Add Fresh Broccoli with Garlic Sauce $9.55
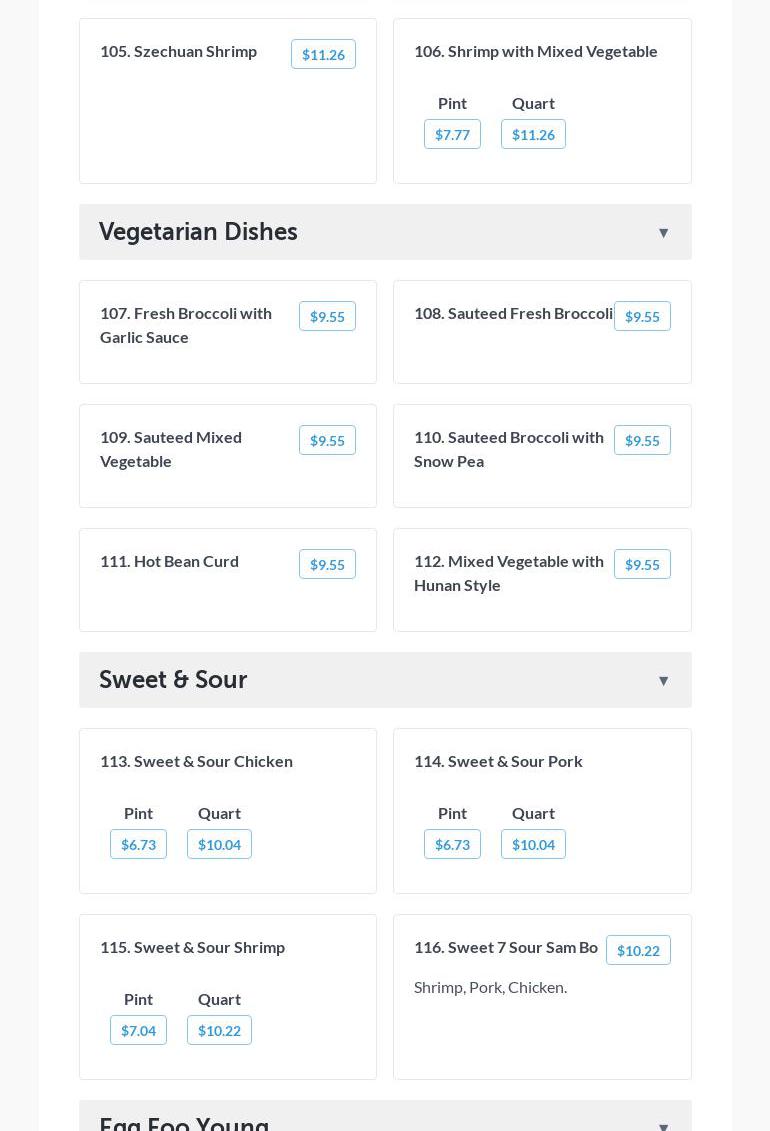The image size is (770, 1131). (327, 317)
